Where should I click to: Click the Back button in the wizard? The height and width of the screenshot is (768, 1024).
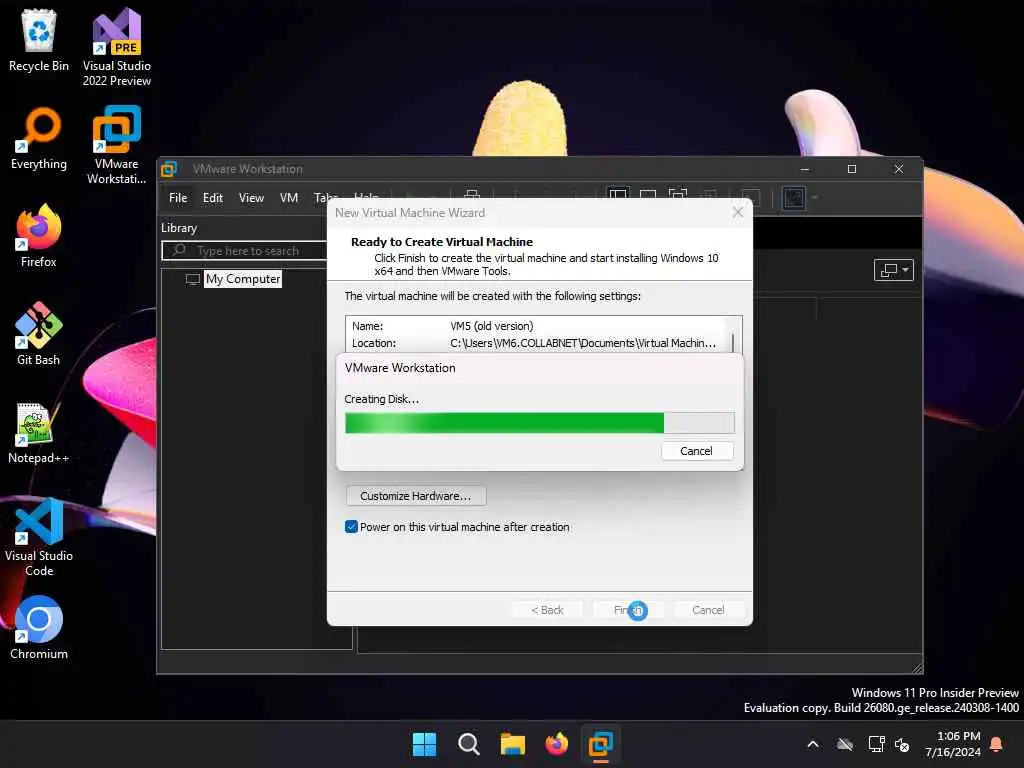click(x=547, y=610)
